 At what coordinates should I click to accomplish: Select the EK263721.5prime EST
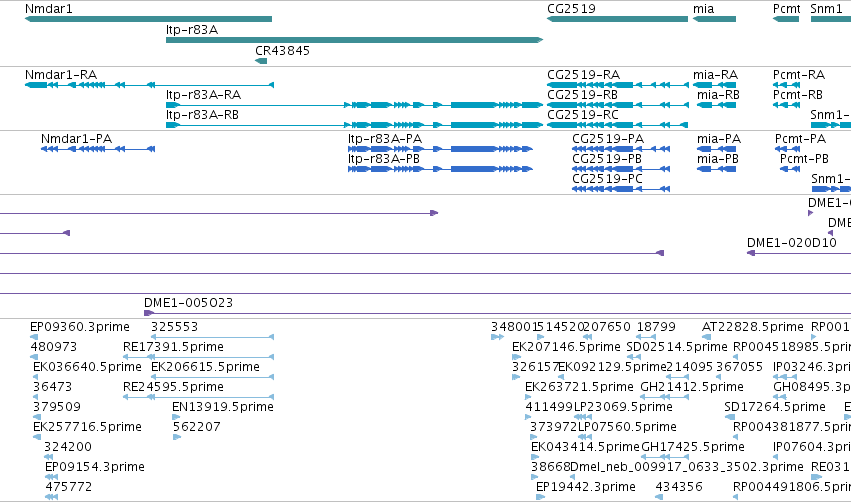tap(529, 397)
